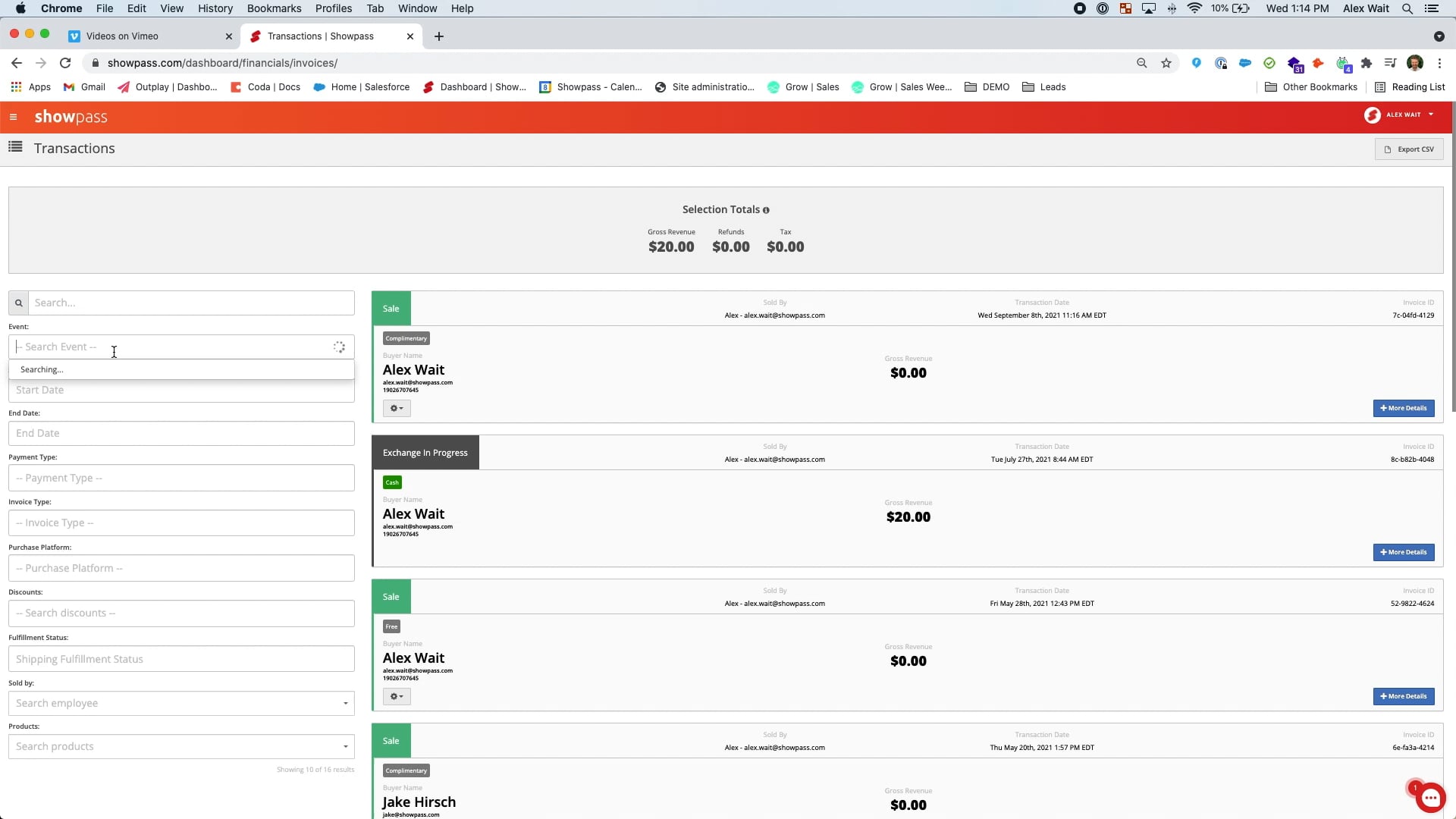Image resolution: width=1456 pixels, height=819 pixels.
Task: Click More Details for Exchange In Progress
Action: 1404,552
